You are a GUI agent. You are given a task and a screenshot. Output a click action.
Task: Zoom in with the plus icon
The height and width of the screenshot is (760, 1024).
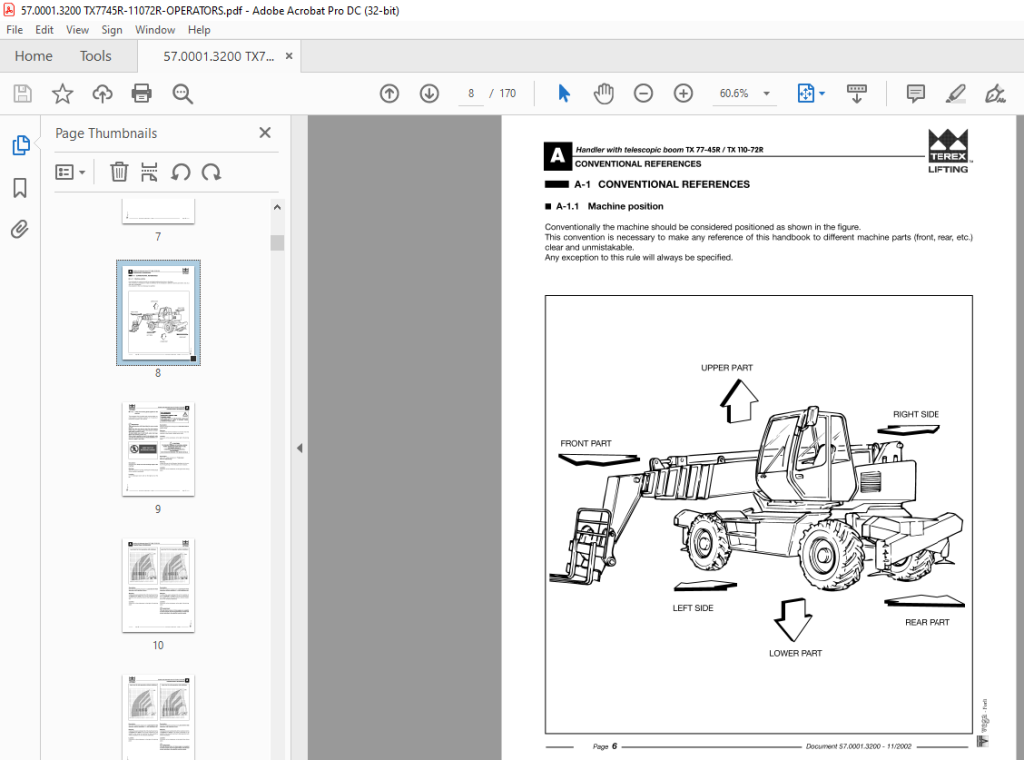[683, 93]
